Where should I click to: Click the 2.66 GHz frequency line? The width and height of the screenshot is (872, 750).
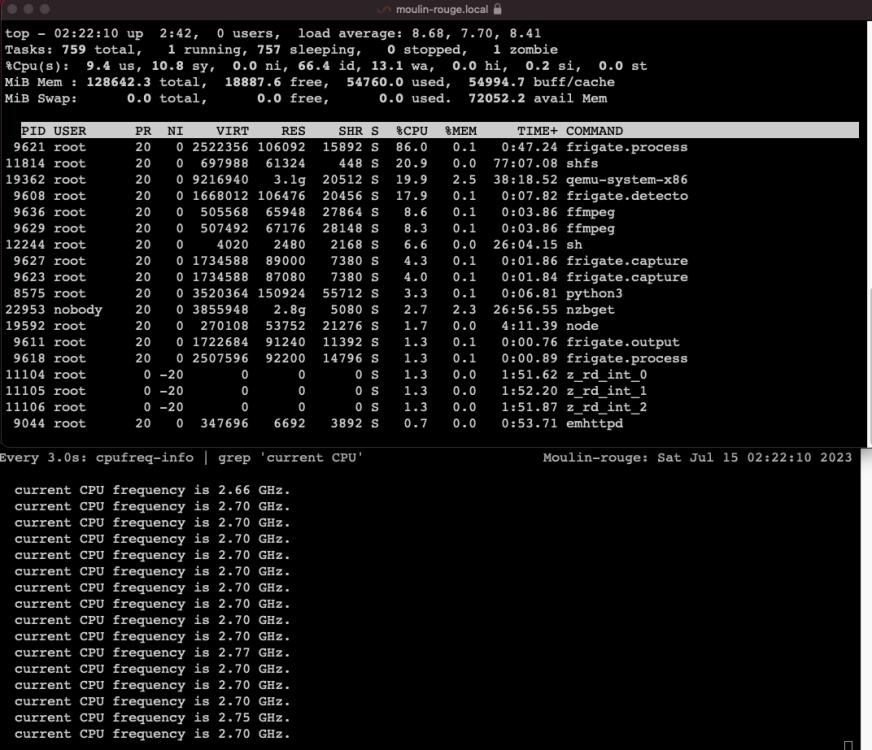pyautogui.click(x=152, y=490)
